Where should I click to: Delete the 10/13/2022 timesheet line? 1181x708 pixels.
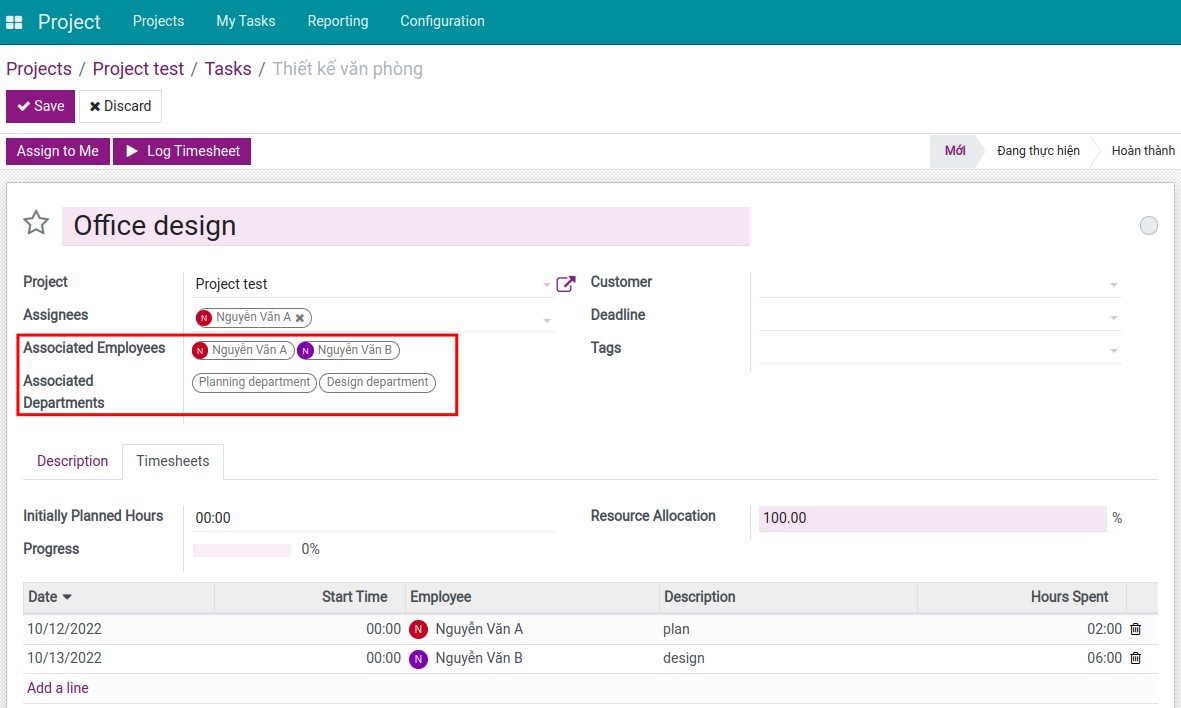point(1135,658)
